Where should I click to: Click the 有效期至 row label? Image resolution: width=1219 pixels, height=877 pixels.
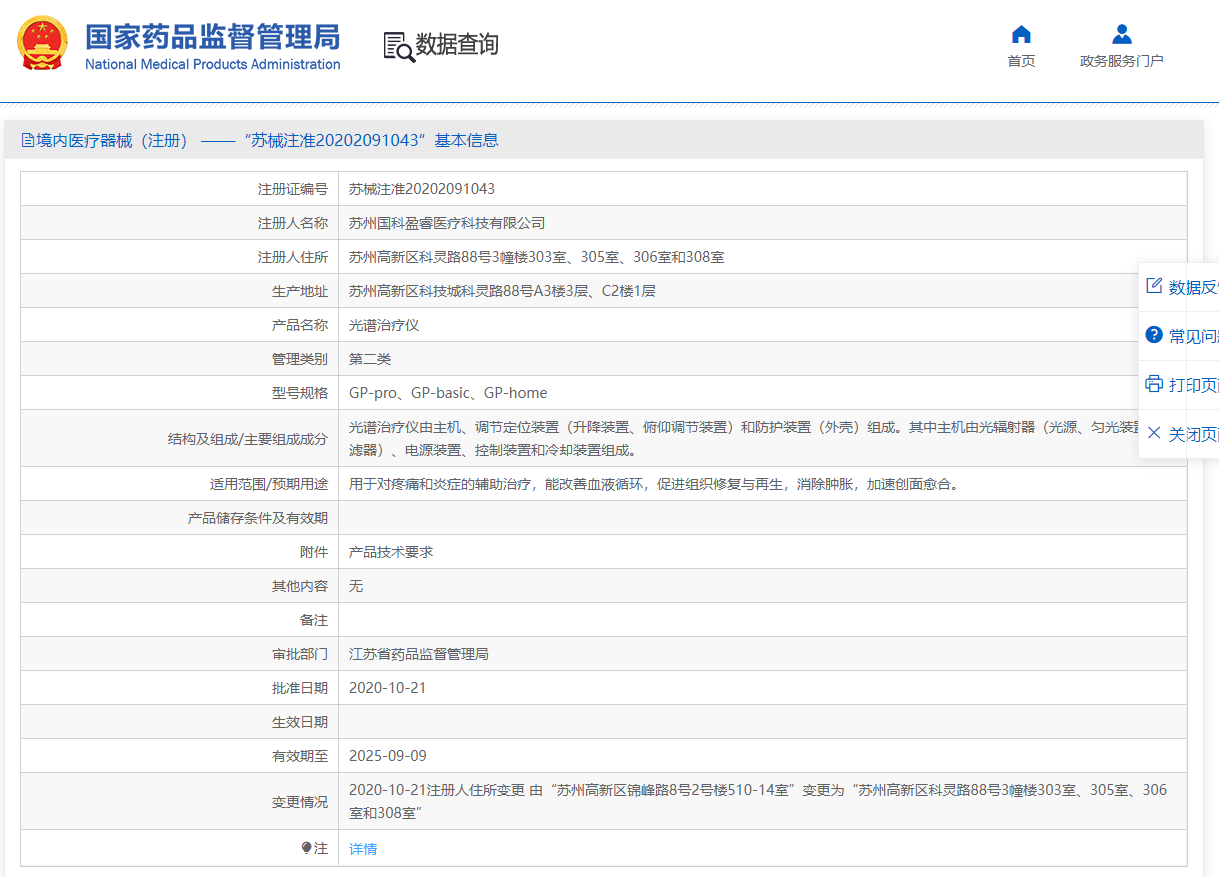point(299,756)
